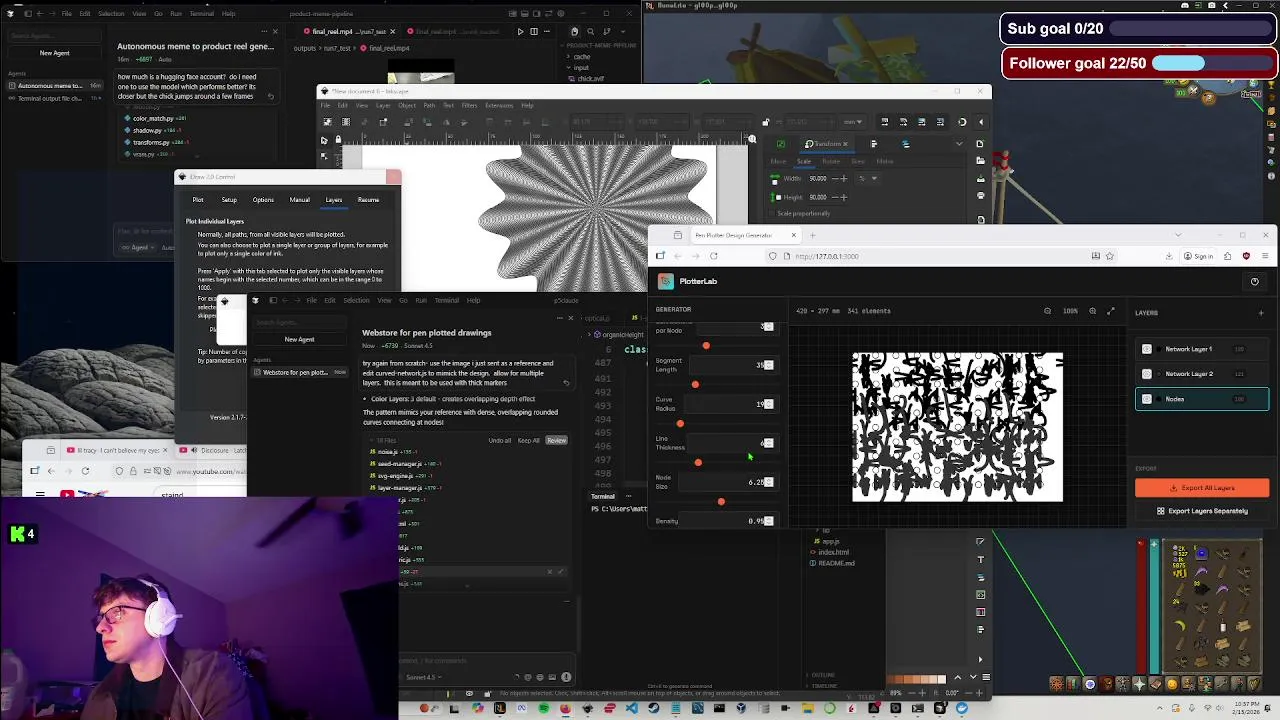Expand the Inkscape dock panel chevron menu
Image resolution: width=1280 pixels, height=720 pixels.
coord(959,144)
